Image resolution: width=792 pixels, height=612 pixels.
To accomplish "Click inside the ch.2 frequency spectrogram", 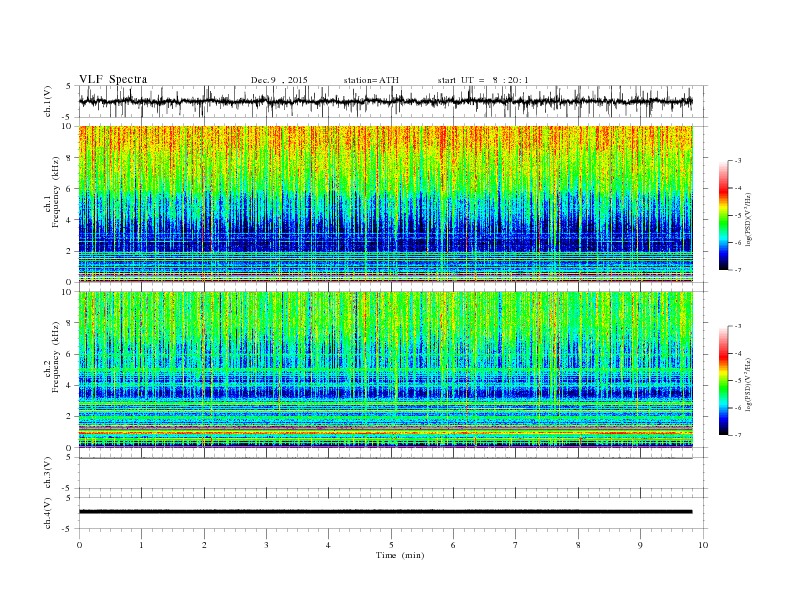I will [386, 370].
